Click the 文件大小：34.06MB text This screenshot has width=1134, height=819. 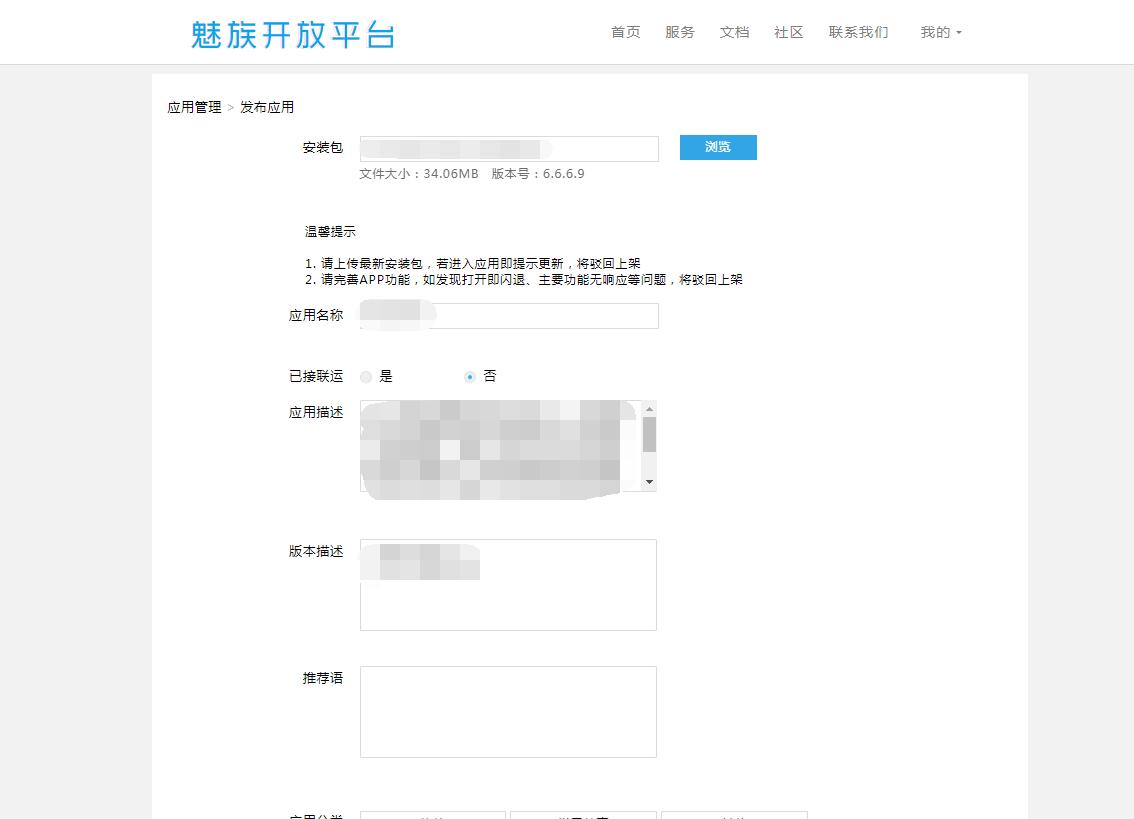(x=419, y=174)
